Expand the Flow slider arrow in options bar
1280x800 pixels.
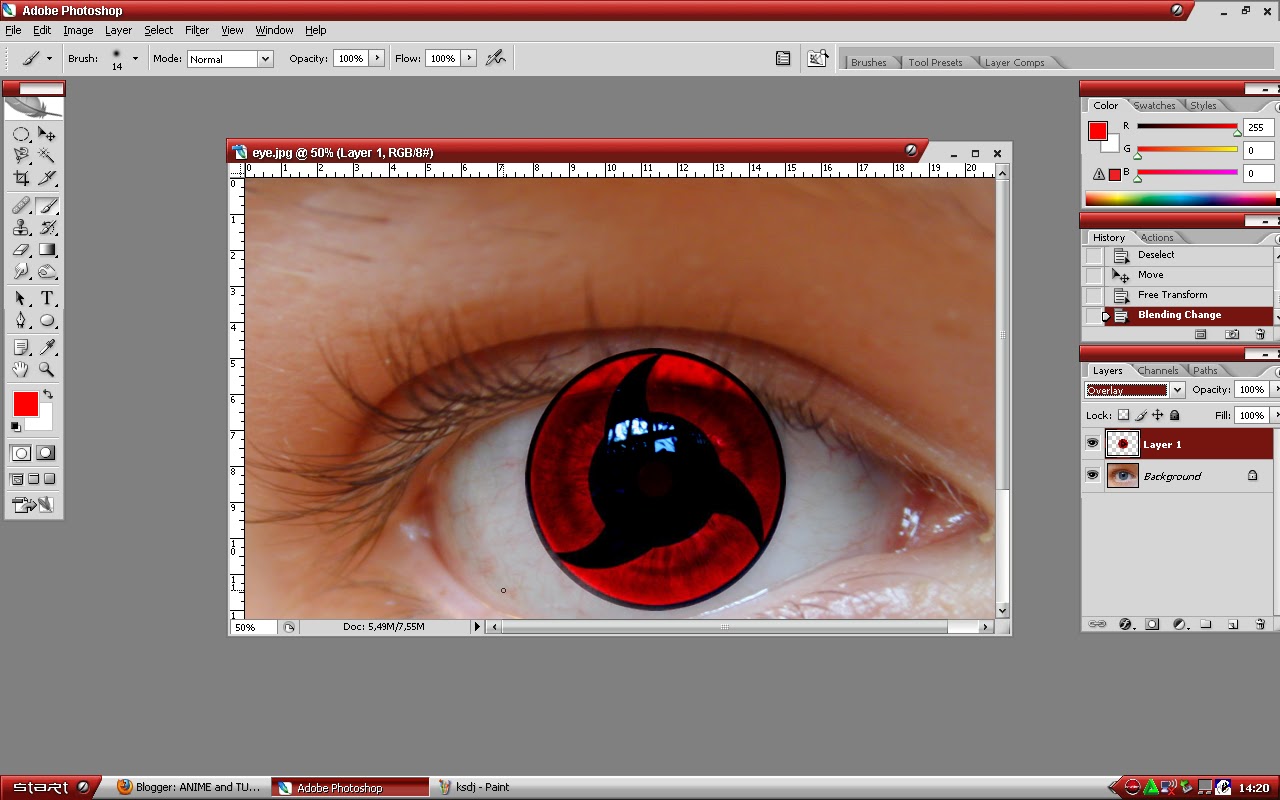pos(469,58)
